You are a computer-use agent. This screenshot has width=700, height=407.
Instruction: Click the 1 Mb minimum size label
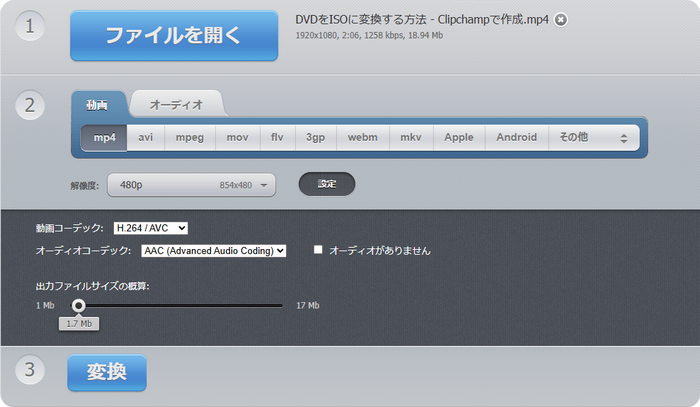45,306
